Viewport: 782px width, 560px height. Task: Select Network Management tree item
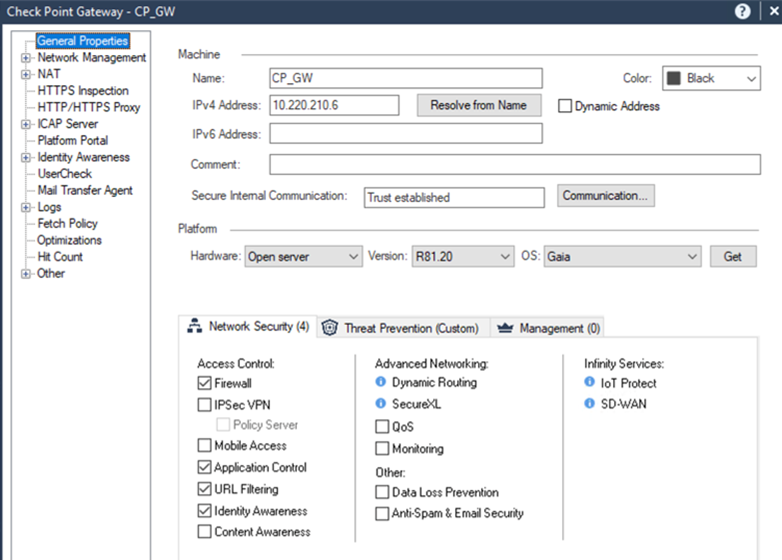click(92, 57)
